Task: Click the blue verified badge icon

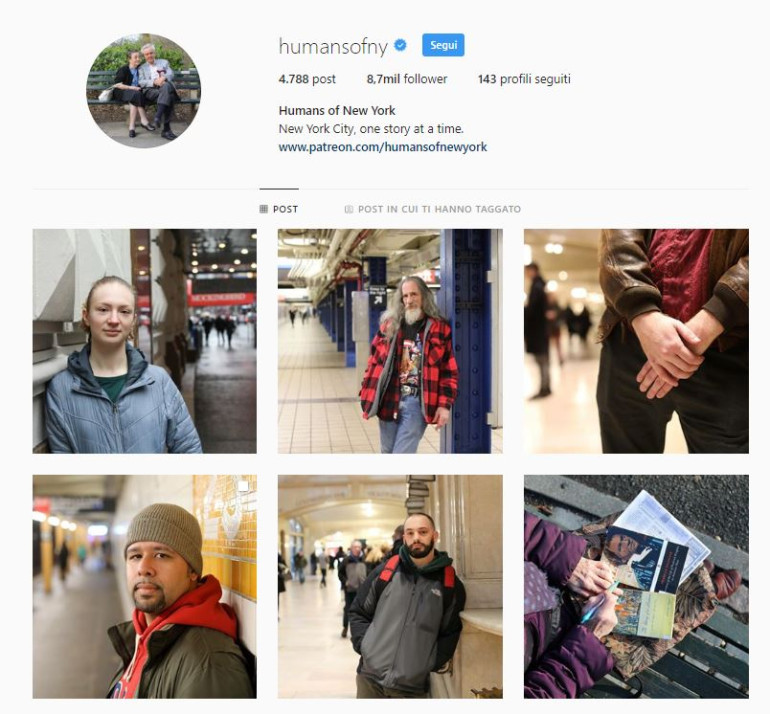Action: (x=400, y=45)
